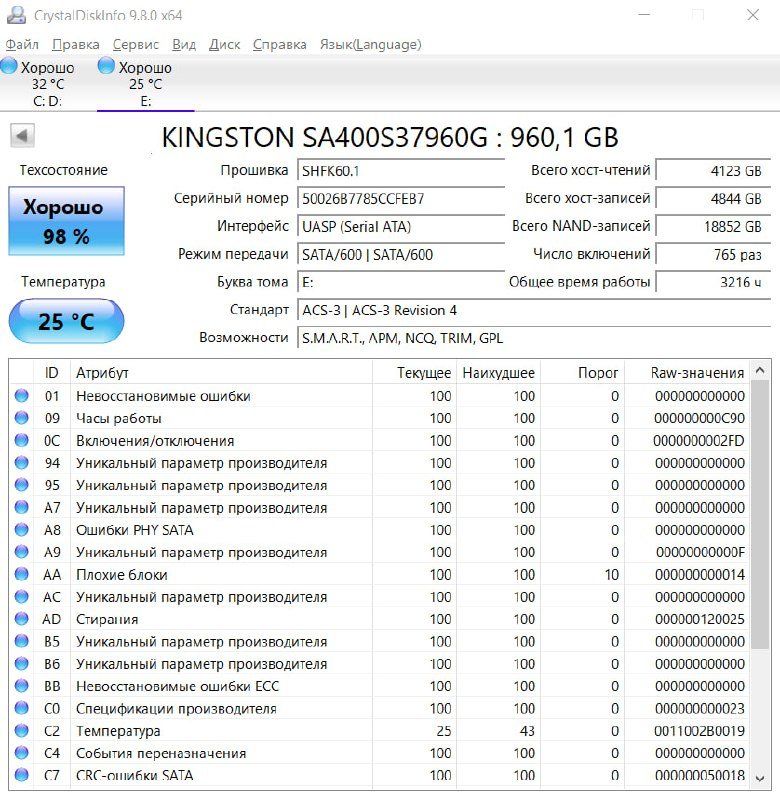Click the previous disk arrow button
Viewport: 780px width, 800px height.
coord(22,136)
